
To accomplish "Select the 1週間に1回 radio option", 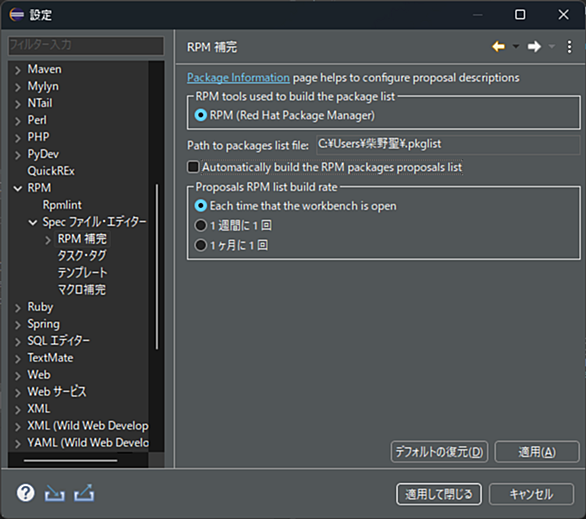I will tap(201, 225).
